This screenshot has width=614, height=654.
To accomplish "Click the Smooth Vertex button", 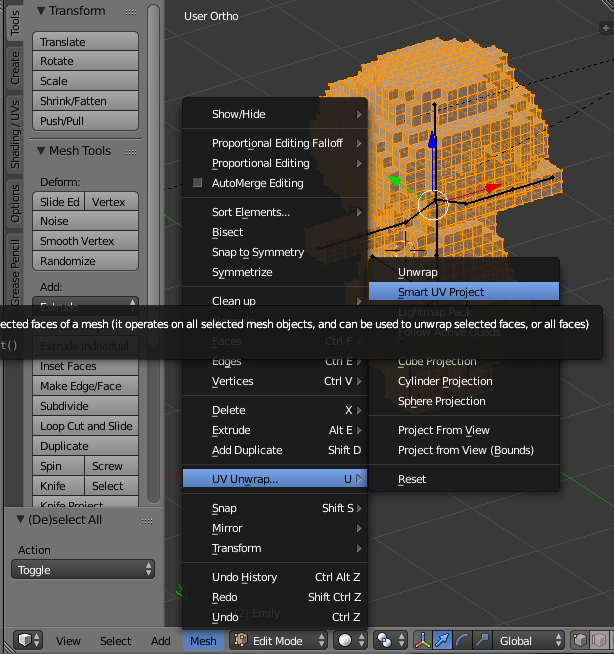I will point(86,241).
